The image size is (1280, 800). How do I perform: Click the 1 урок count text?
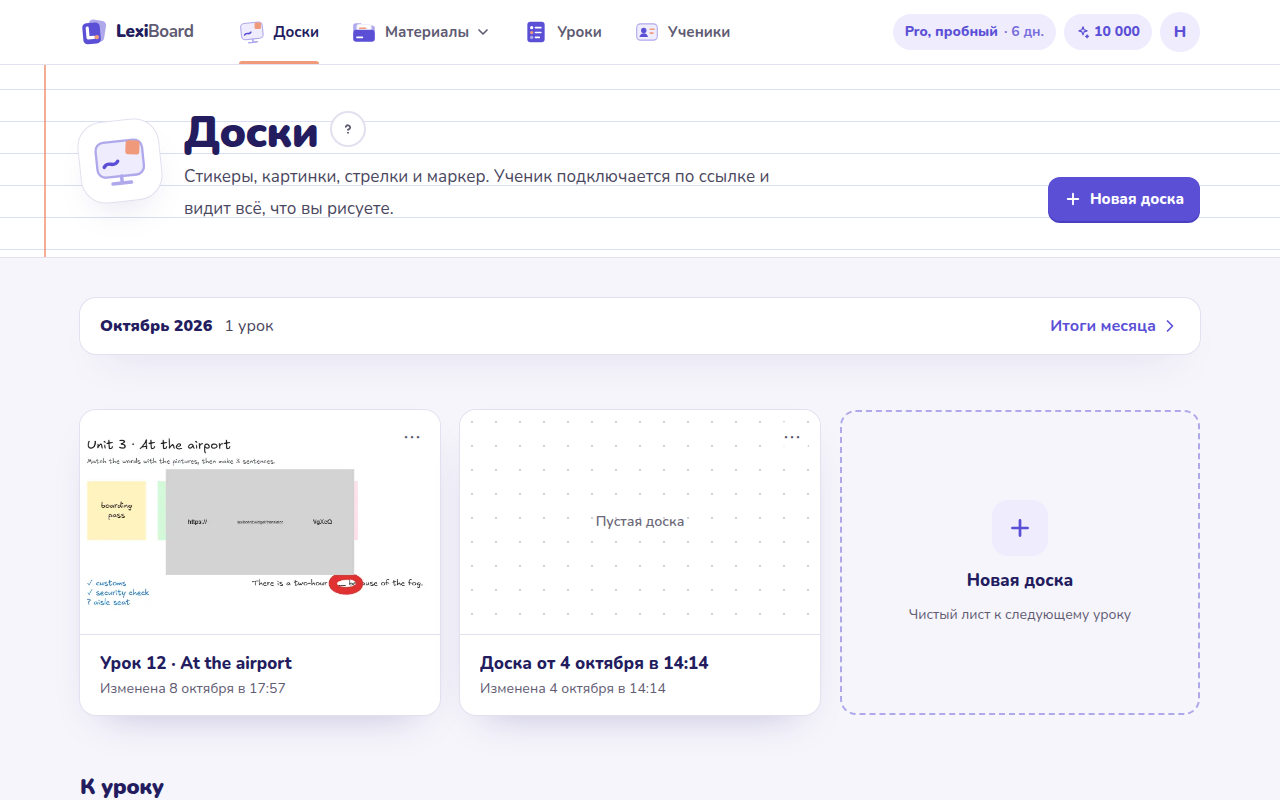point(249,326)
